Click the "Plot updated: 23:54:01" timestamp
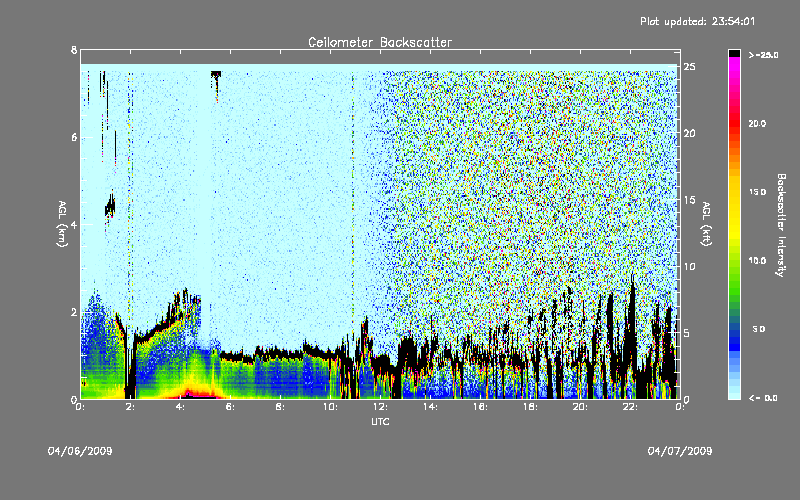The image size is (800, 500). click(697, 21)
